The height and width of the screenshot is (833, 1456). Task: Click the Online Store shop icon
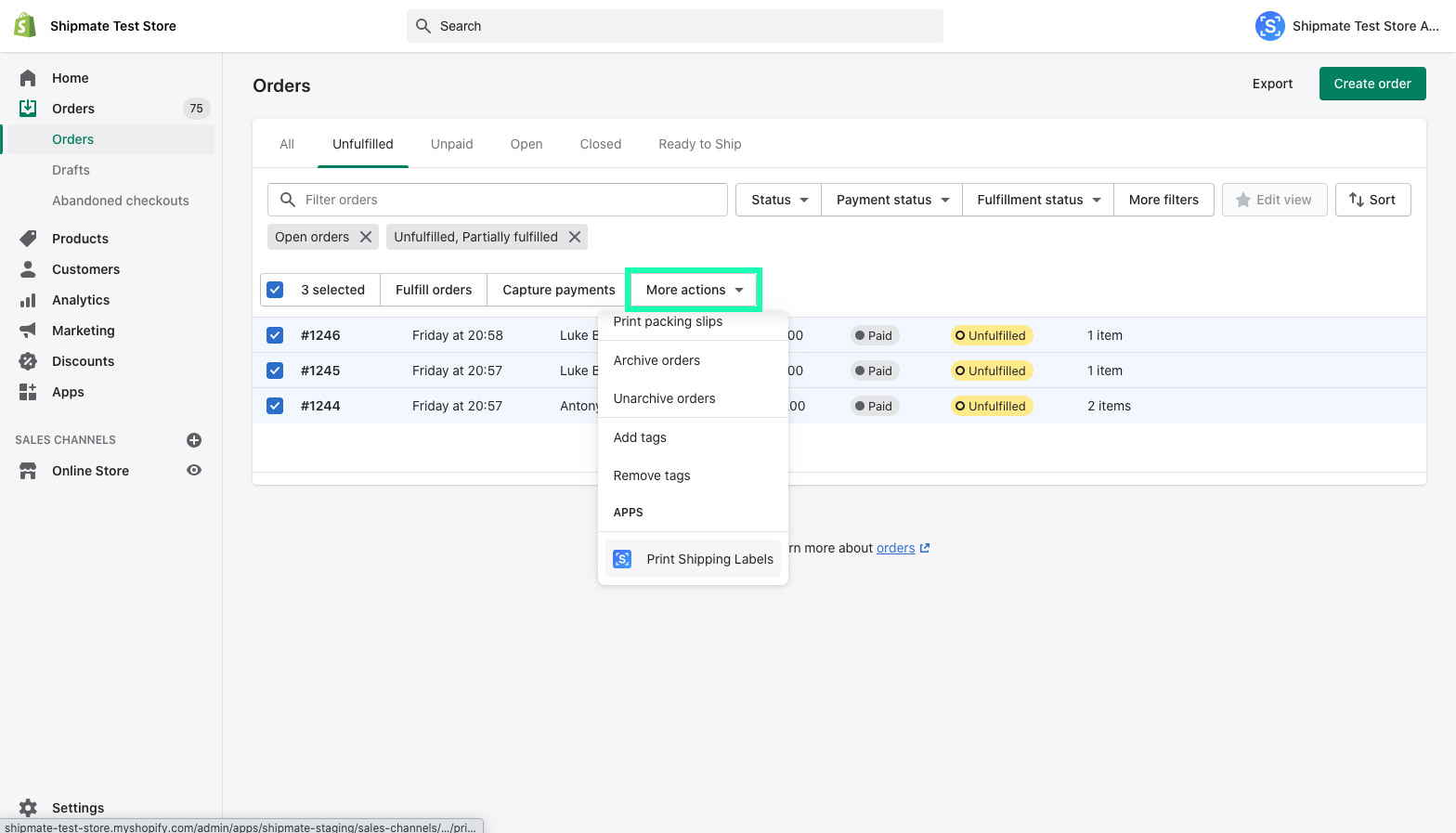[28, 471]
